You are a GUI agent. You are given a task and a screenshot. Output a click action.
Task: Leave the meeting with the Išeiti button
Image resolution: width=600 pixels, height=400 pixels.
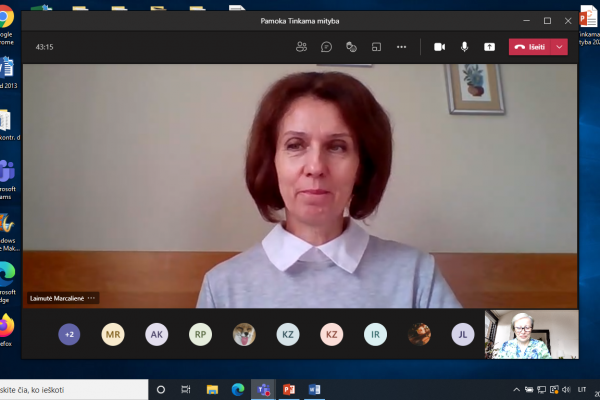(530, 47)
